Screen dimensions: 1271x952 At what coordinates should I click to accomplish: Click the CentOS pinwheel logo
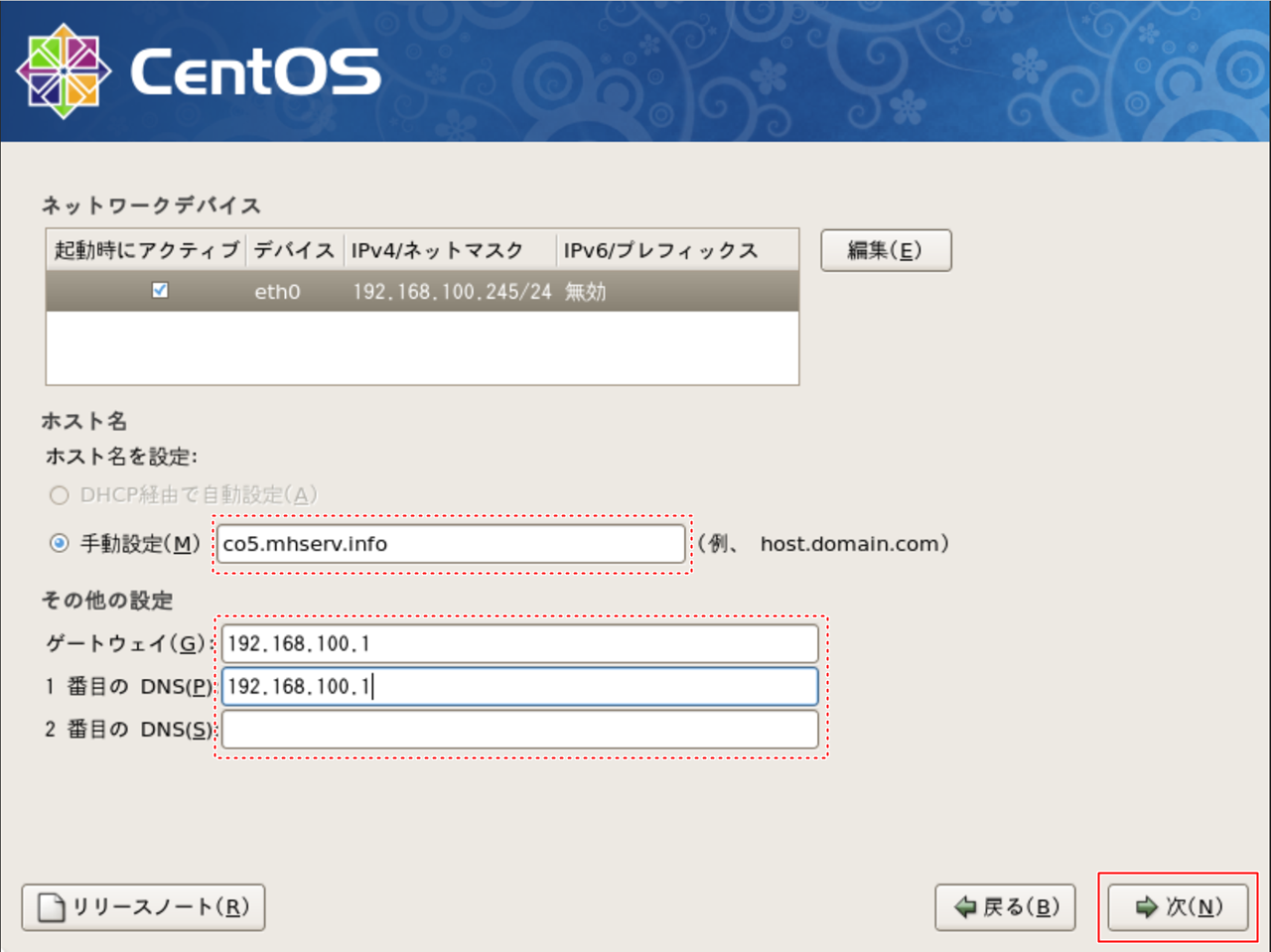coord(64,71)
